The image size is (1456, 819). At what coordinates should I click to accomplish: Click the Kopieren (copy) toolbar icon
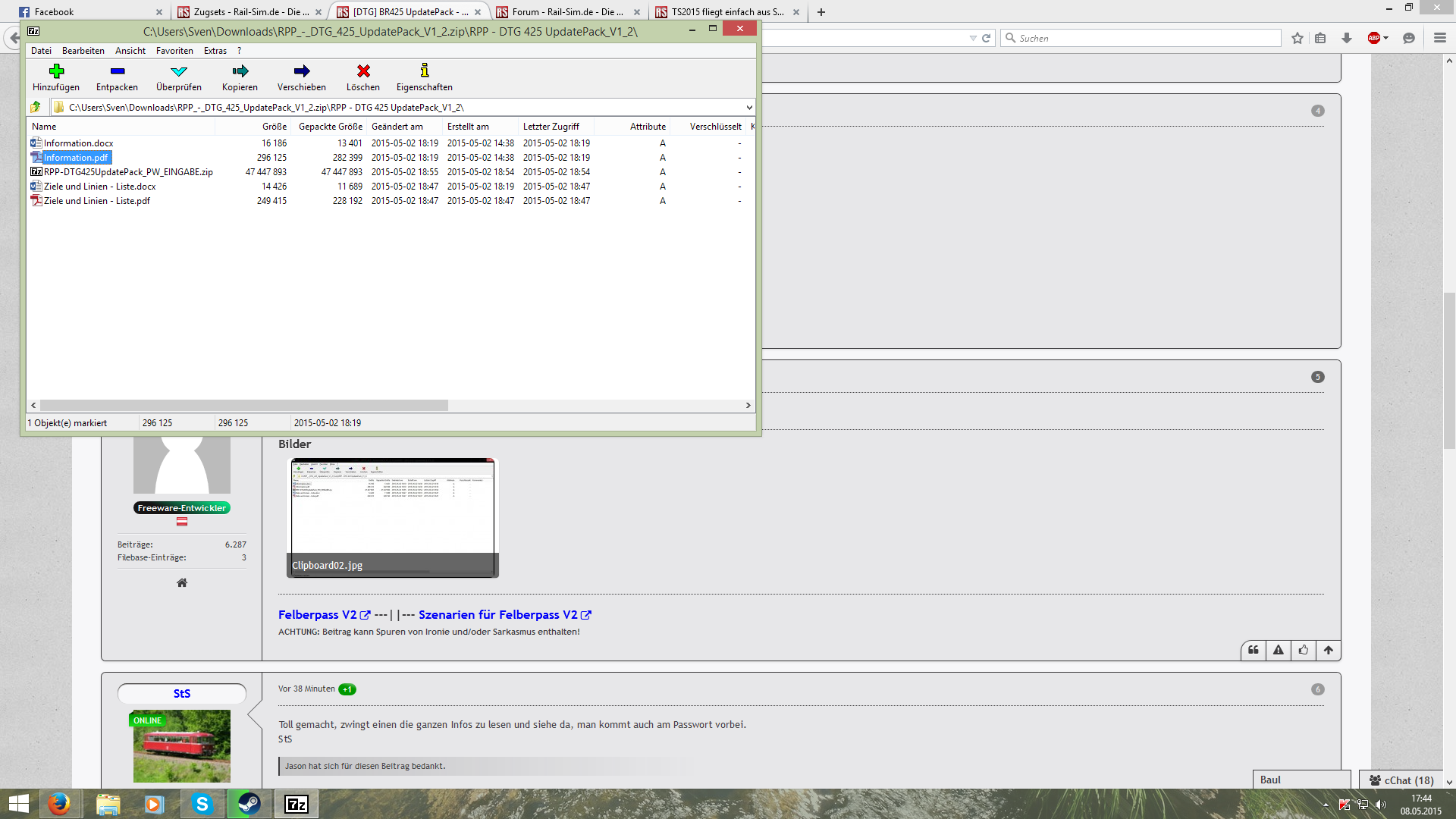(x=240, y=71)
